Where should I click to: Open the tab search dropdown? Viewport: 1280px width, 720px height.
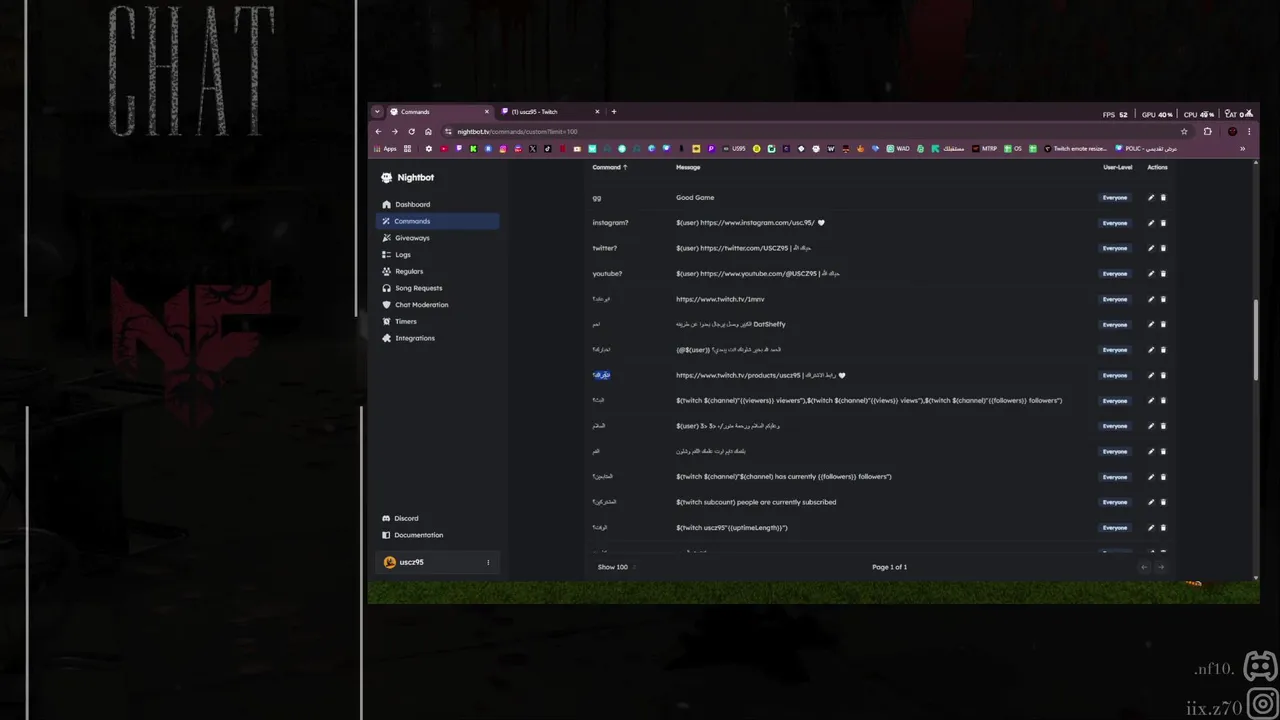pyautogui.click(x=377, y=112)
